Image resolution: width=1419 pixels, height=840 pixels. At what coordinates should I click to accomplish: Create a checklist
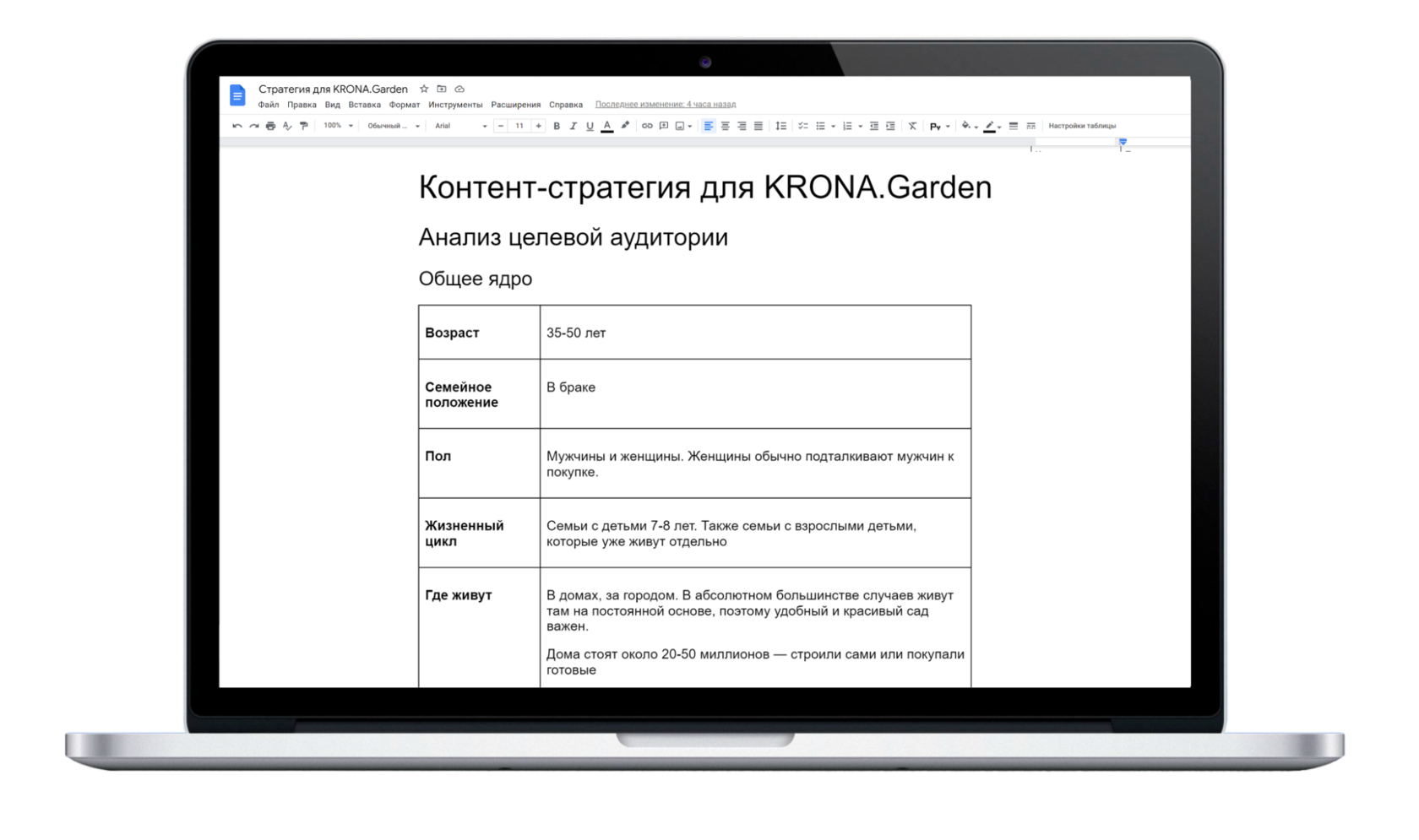click(803, 126)
